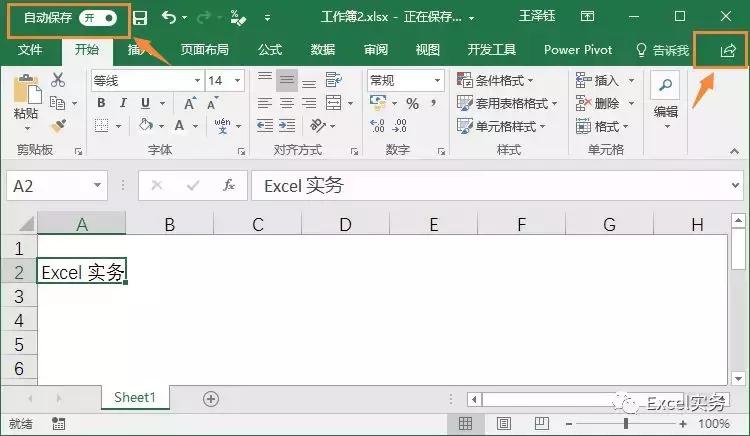Viewport: 750px width, 436px height.
Task: Click the Borders icon
Action: click(x=101, y=126)
